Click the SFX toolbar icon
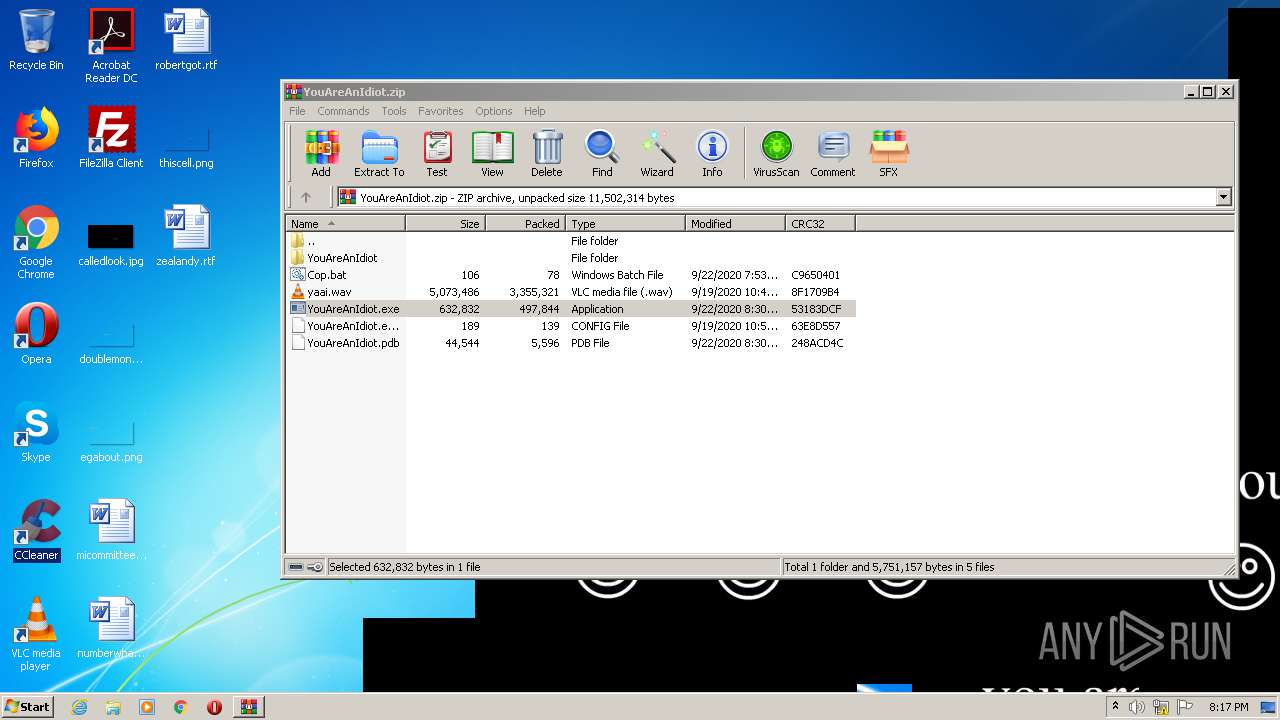1280x720 pixels. pyautogui.click(x=888, y=154)
